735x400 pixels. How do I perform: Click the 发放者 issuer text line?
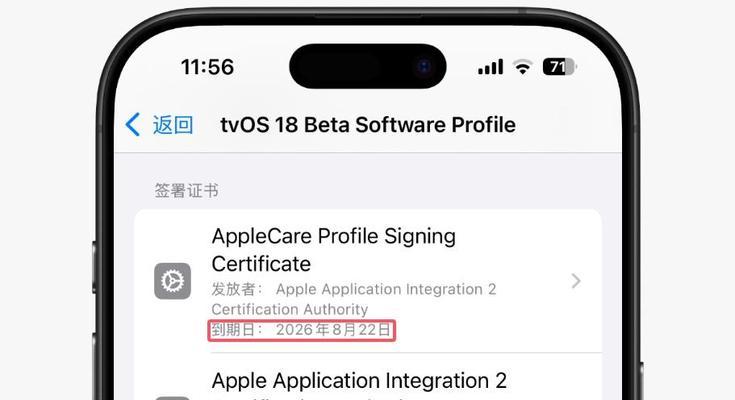coord(353,289)
